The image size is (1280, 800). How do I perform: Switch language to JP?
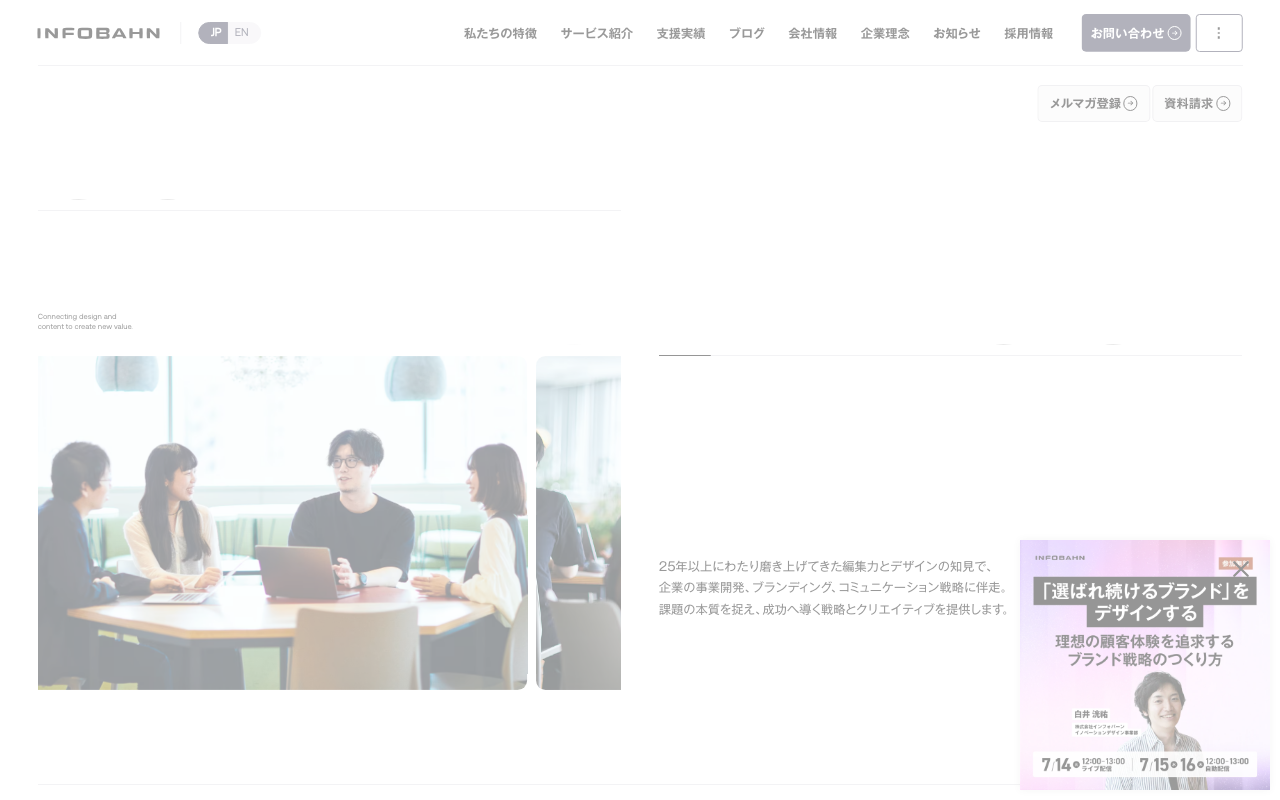214,33
